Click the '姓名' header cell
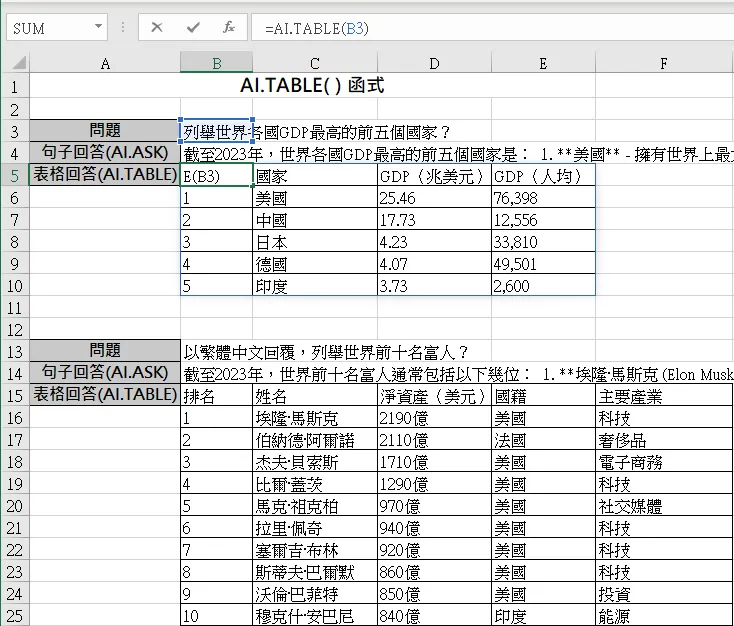Image resolution: width=734 pixels, height=626 pixels. pos(315,396)
